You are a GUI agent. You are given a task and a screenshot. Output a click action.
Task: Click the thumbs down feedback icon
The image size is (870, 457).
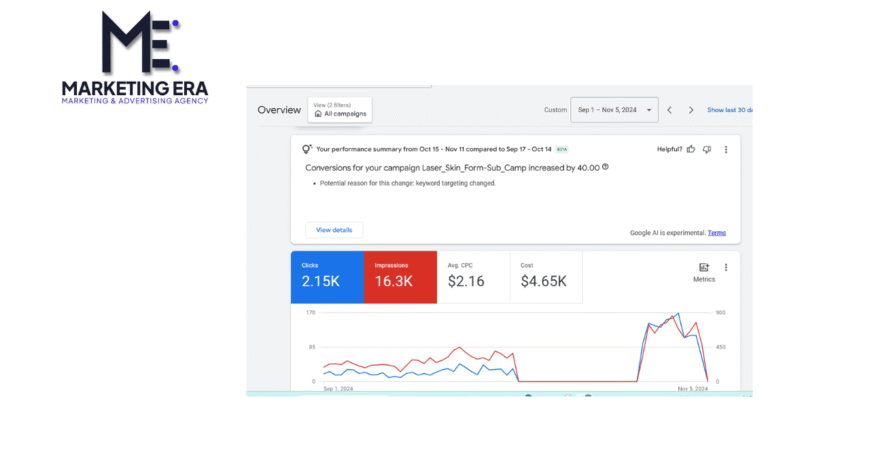(707, 149)
